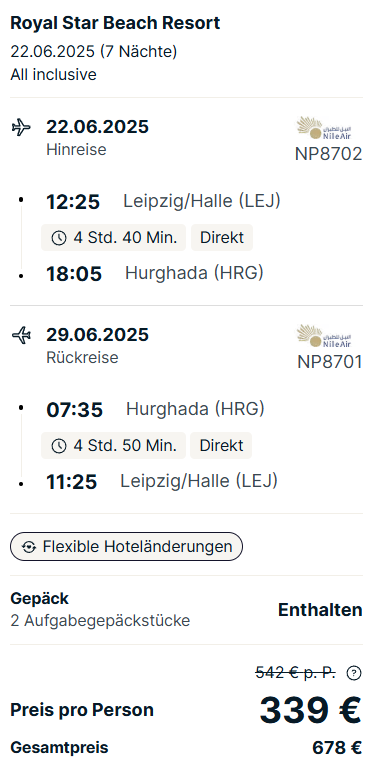Click the clock icon beside 4 Std. 50 Min.
This screenshot has height=777, width=373.
pyautogui.click(x=59, y=446)
